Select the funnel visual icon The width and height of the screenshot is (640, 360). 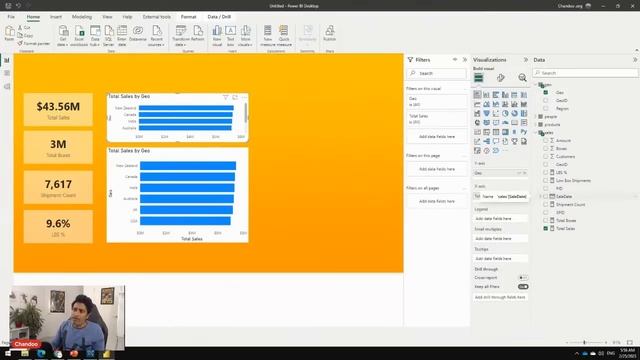(x=487, y=113)
